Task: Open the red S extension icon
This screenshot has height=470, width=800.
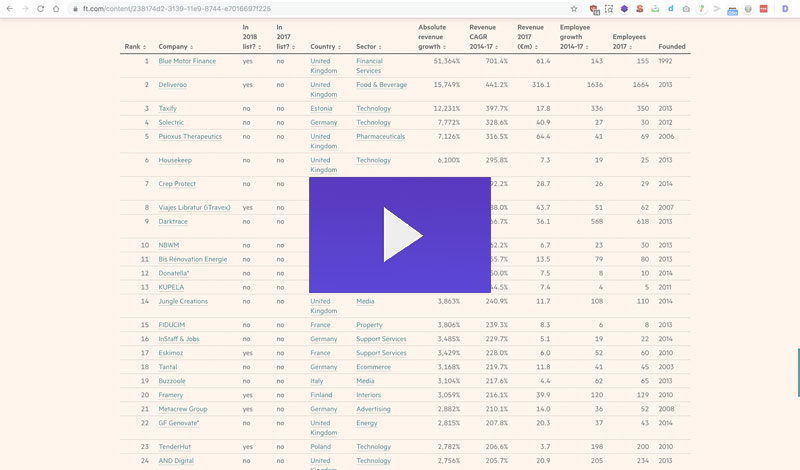Action: (640, 9)
